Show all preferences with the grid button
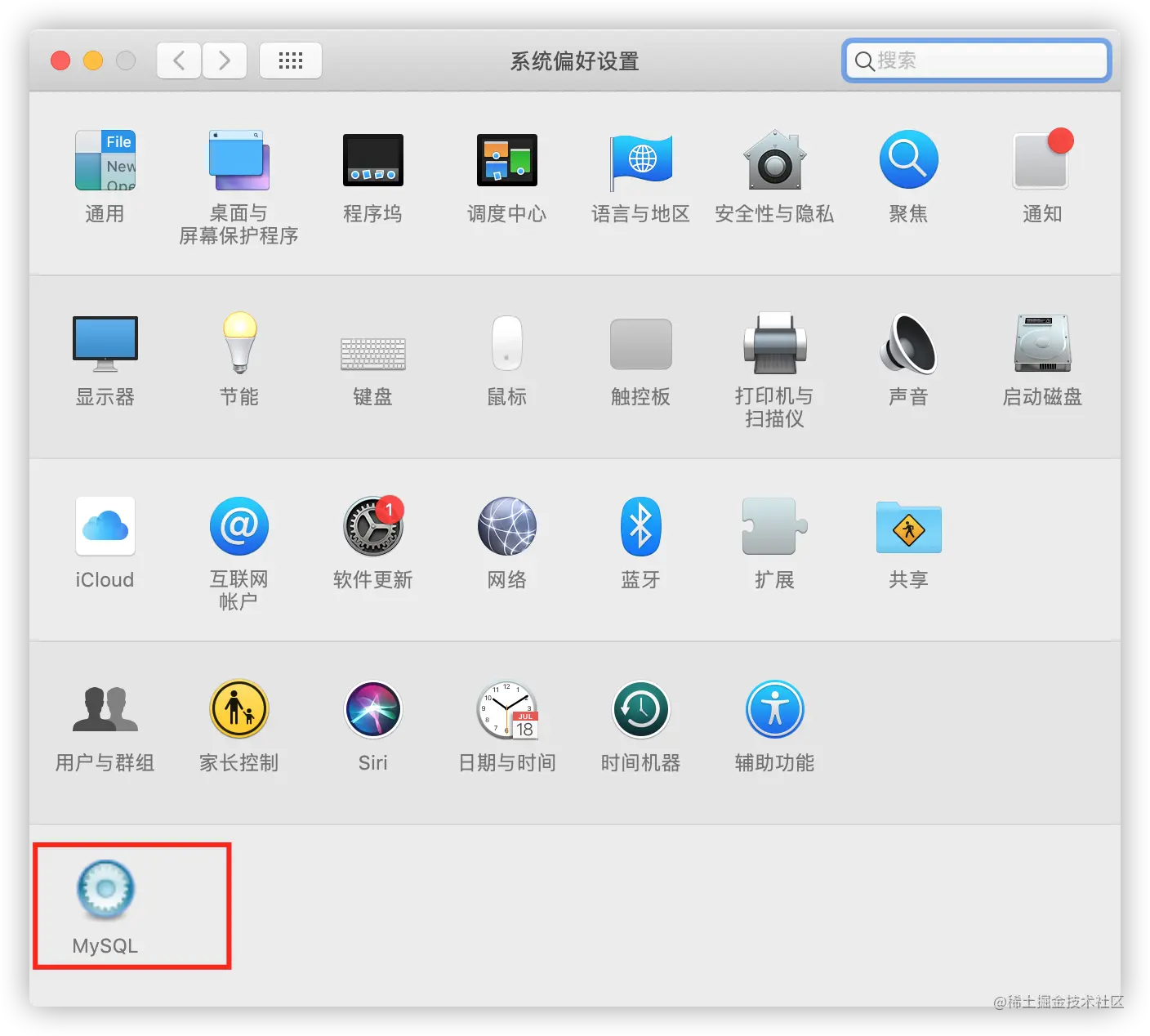The height and width of the screenshot is (1036, 1150). [291, 60]
